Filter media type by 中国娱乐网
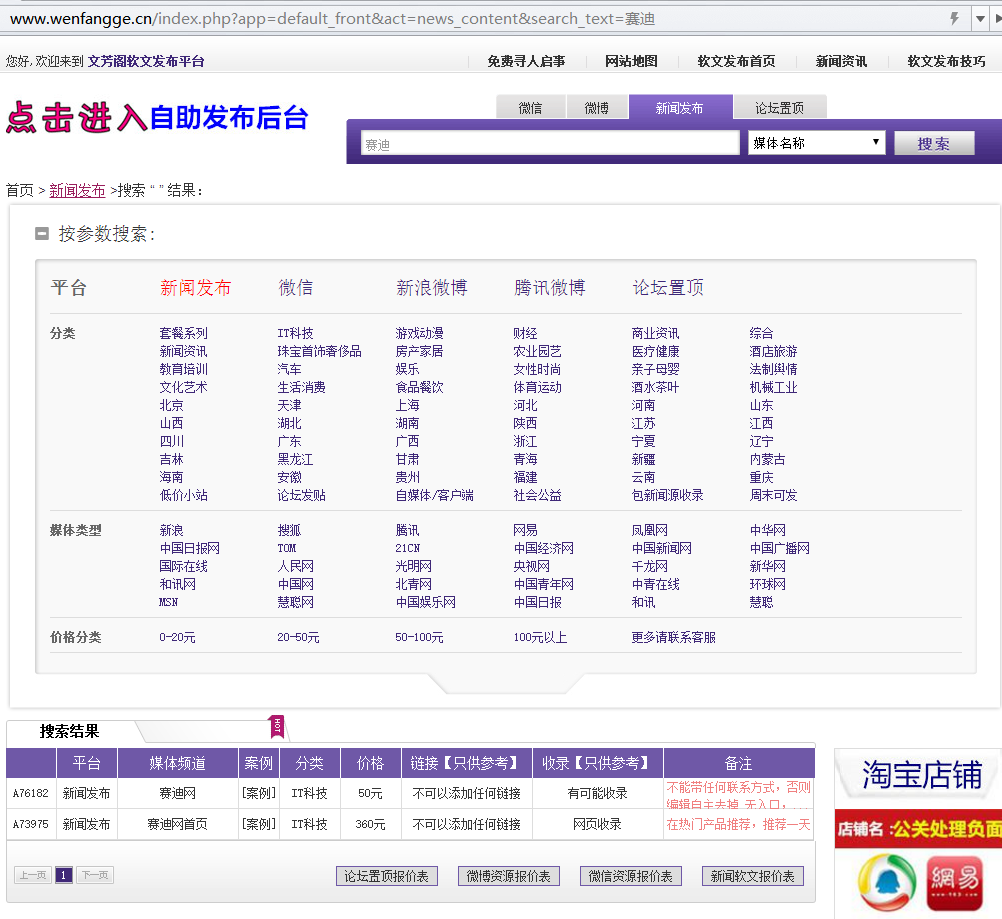 pos(426,602)
